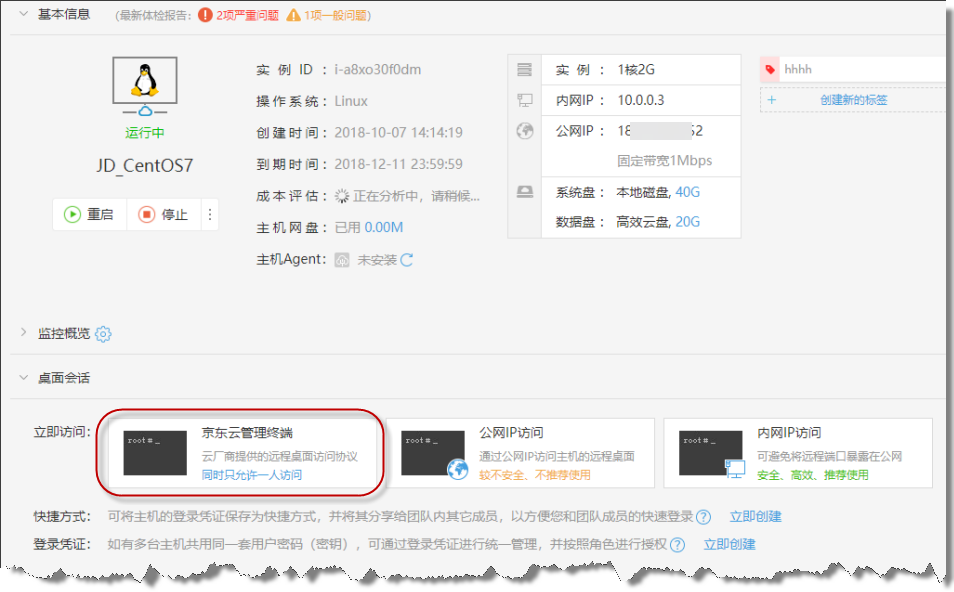Click the 固定带宽1Mbps bandwidth text
Screen dimensions: 954x592
664,161
